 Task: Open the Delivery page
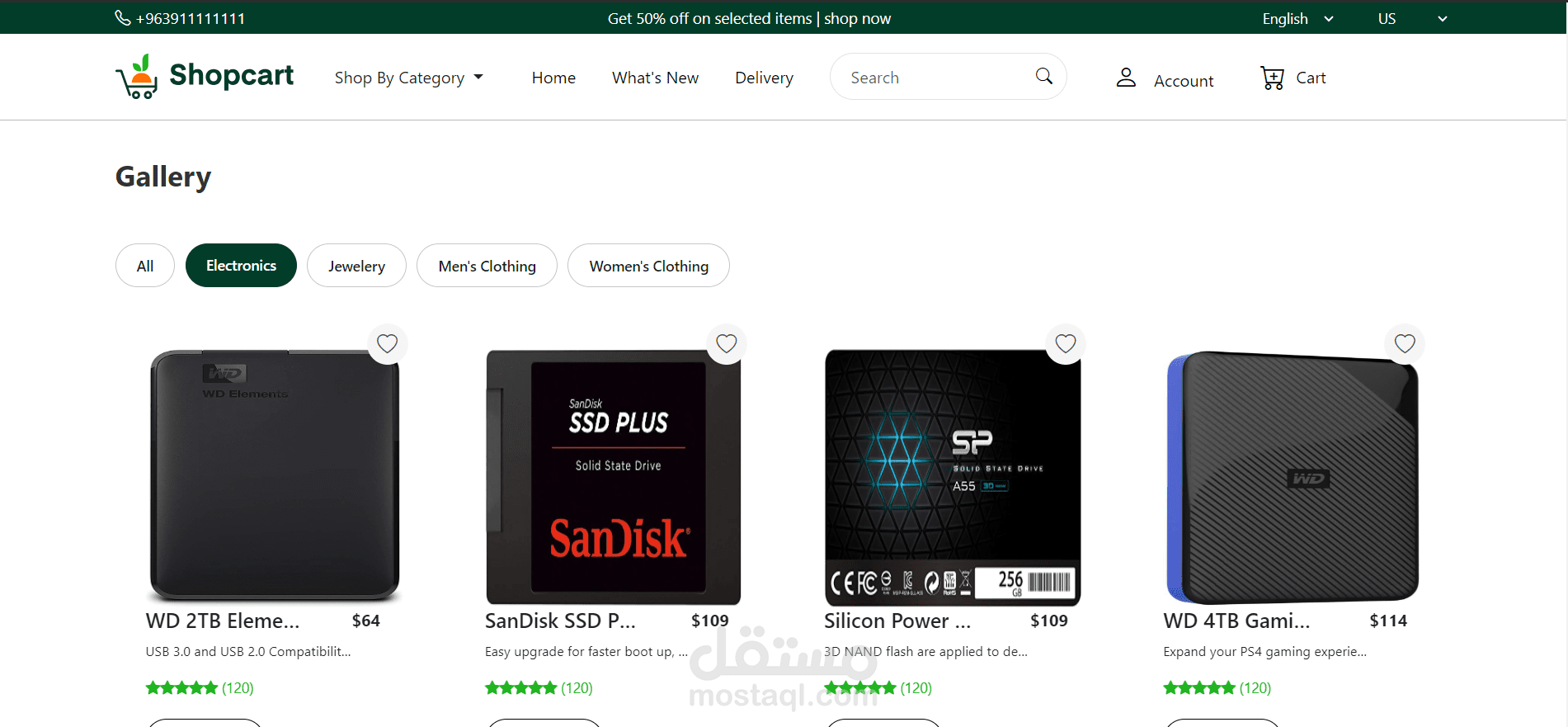(x=764, y=78)
